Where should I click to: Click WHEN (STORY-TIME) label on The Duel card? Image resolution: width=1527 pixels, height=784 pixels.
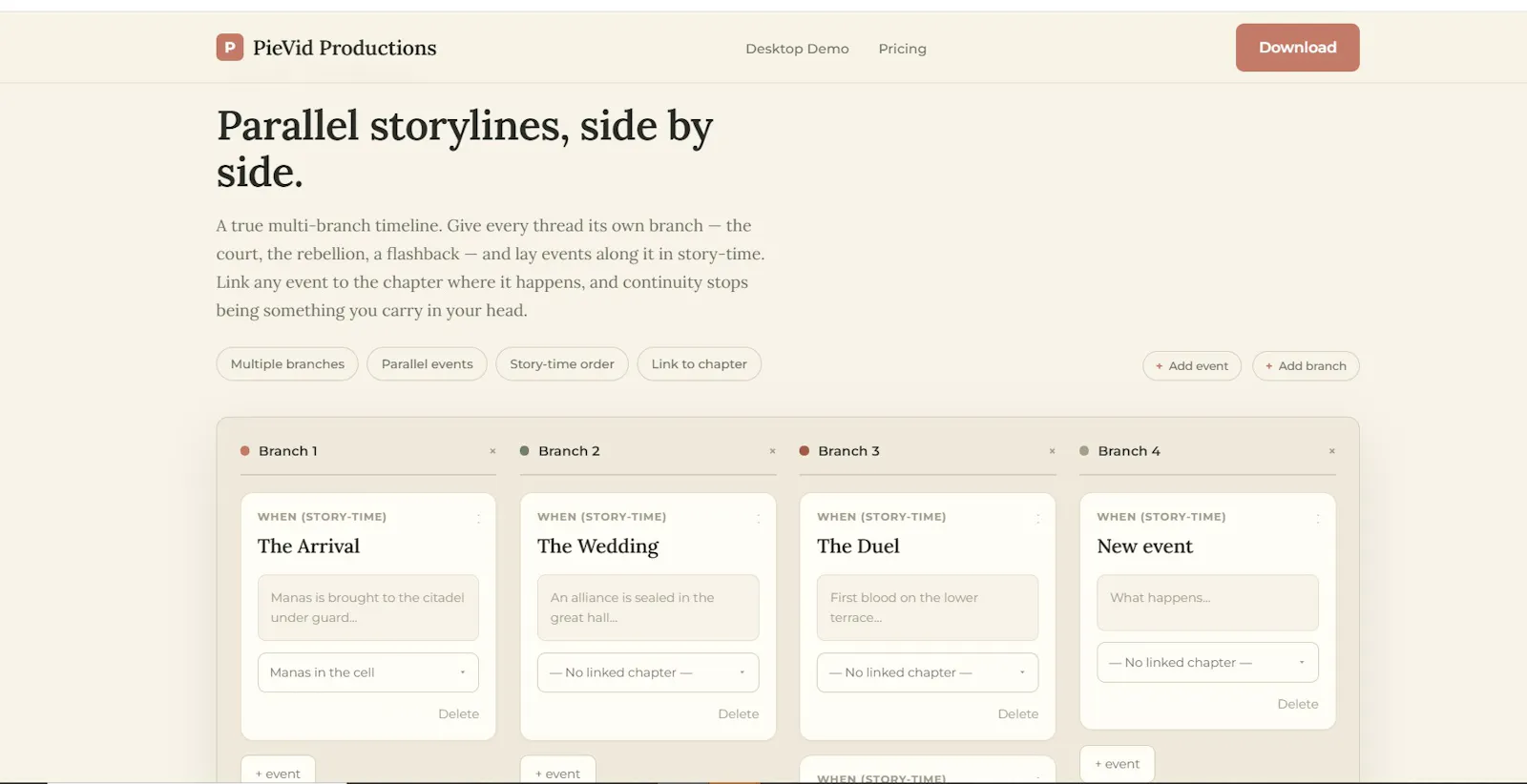pyautogui.click(x=881, y=517)
